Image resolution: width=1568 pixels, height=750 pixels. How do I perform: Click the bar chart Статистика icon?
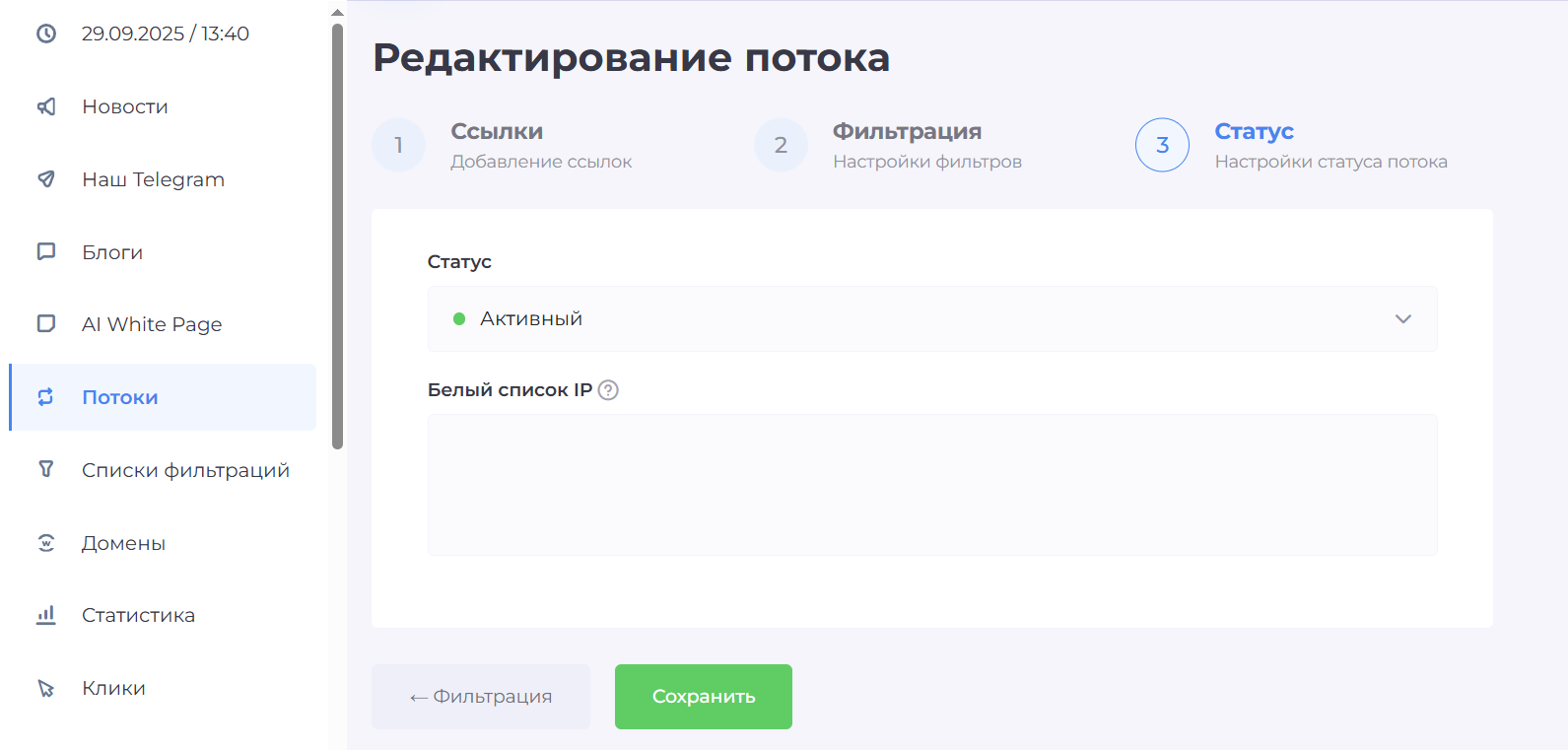click(x=46, y=615)
